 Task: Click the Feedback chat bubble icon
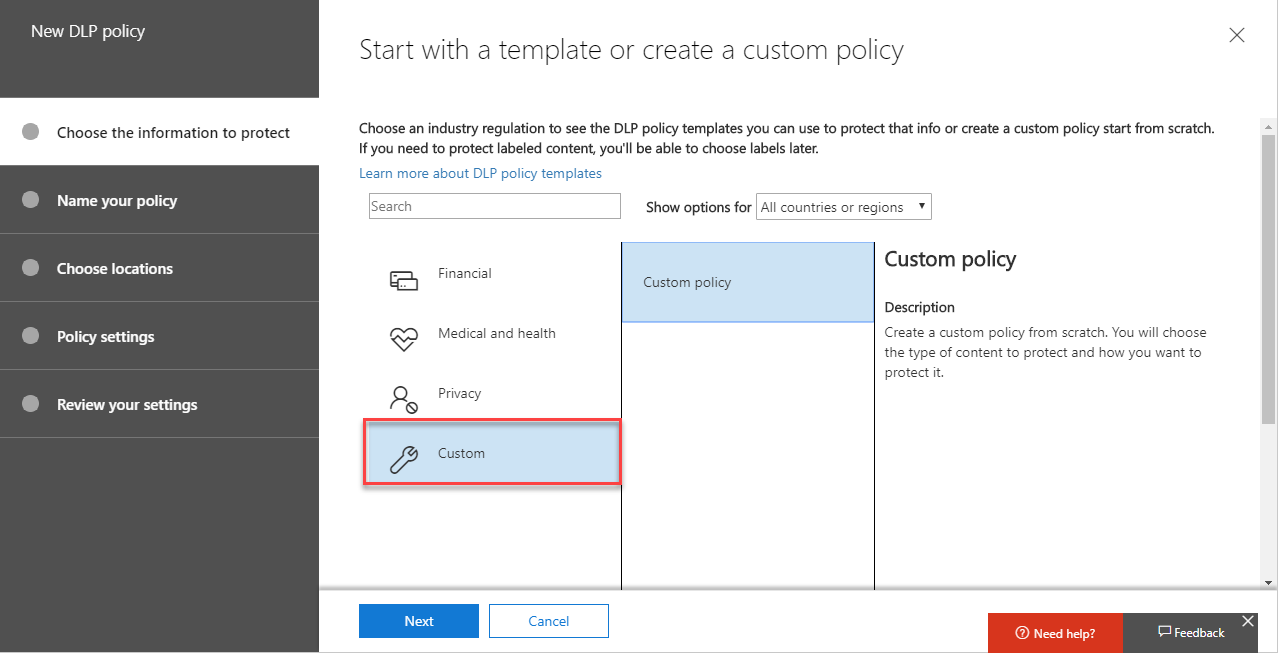1164,632
